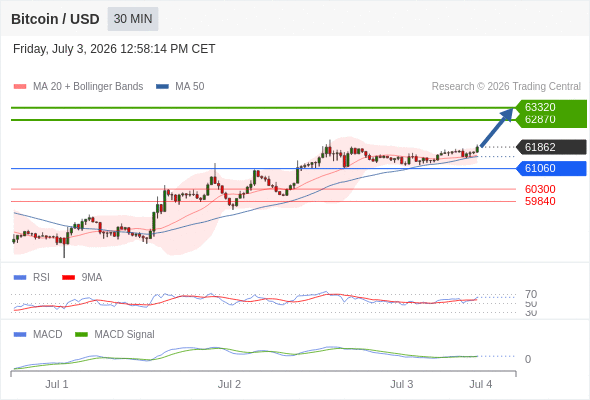
Task: Click the Bitcoin / USD title
Action: 55,19
